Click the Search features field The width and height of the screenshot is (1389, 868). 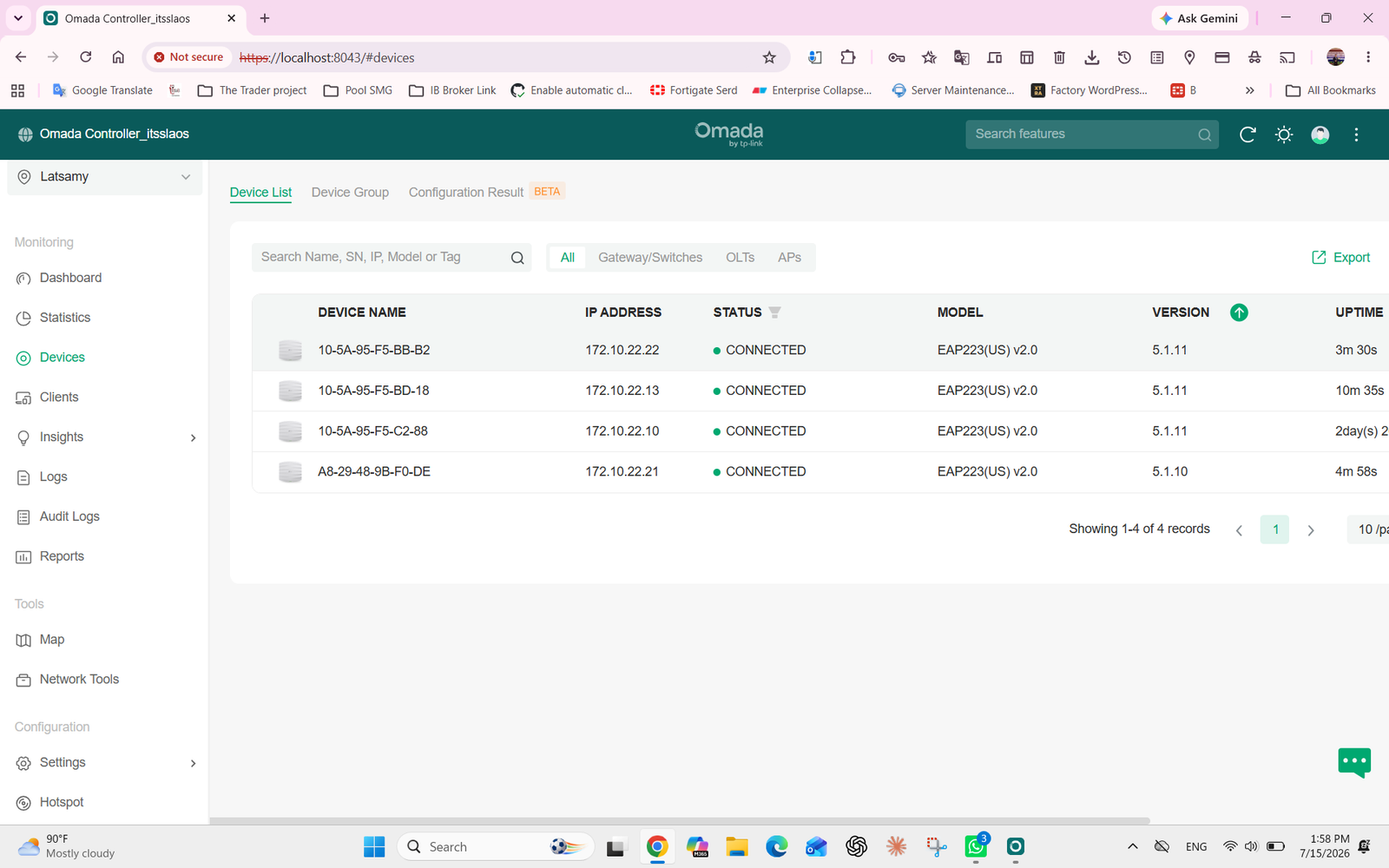[x=1092, y=135]
